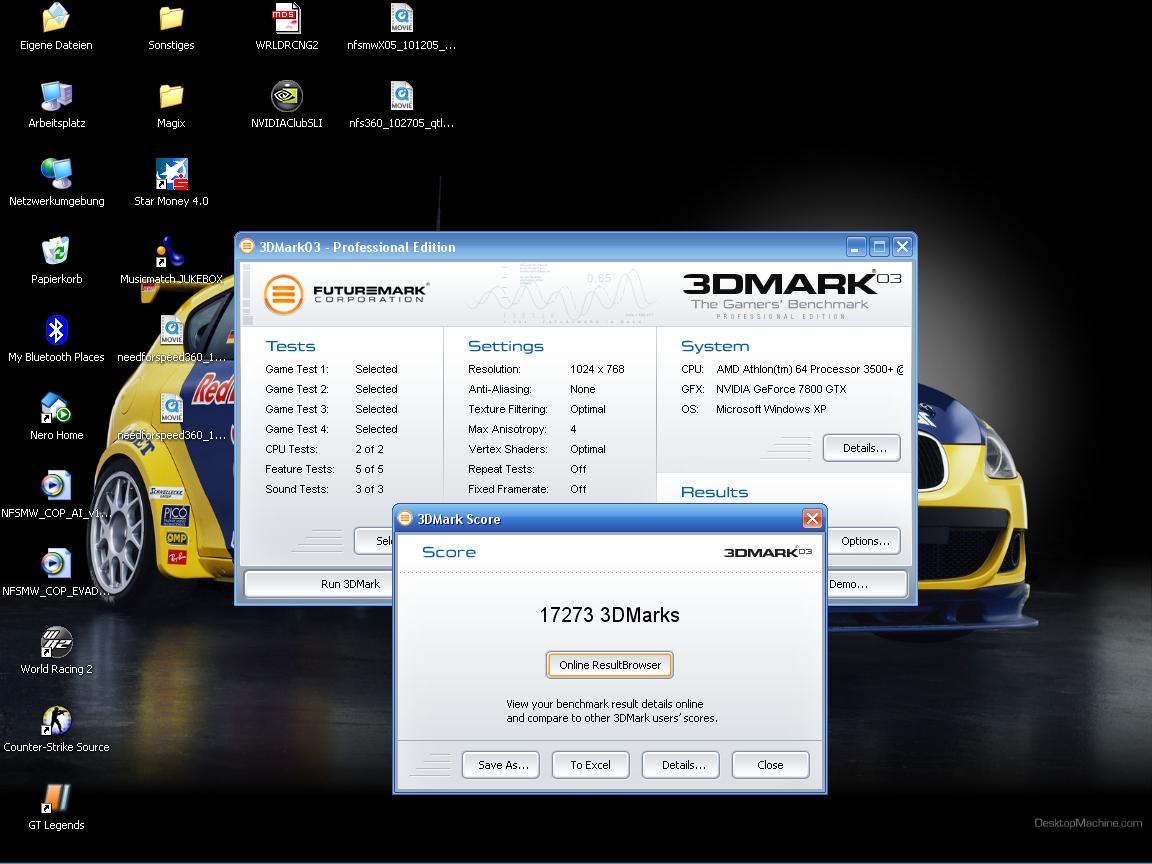Click Online ResultBrowser button

tap(610, 665)
